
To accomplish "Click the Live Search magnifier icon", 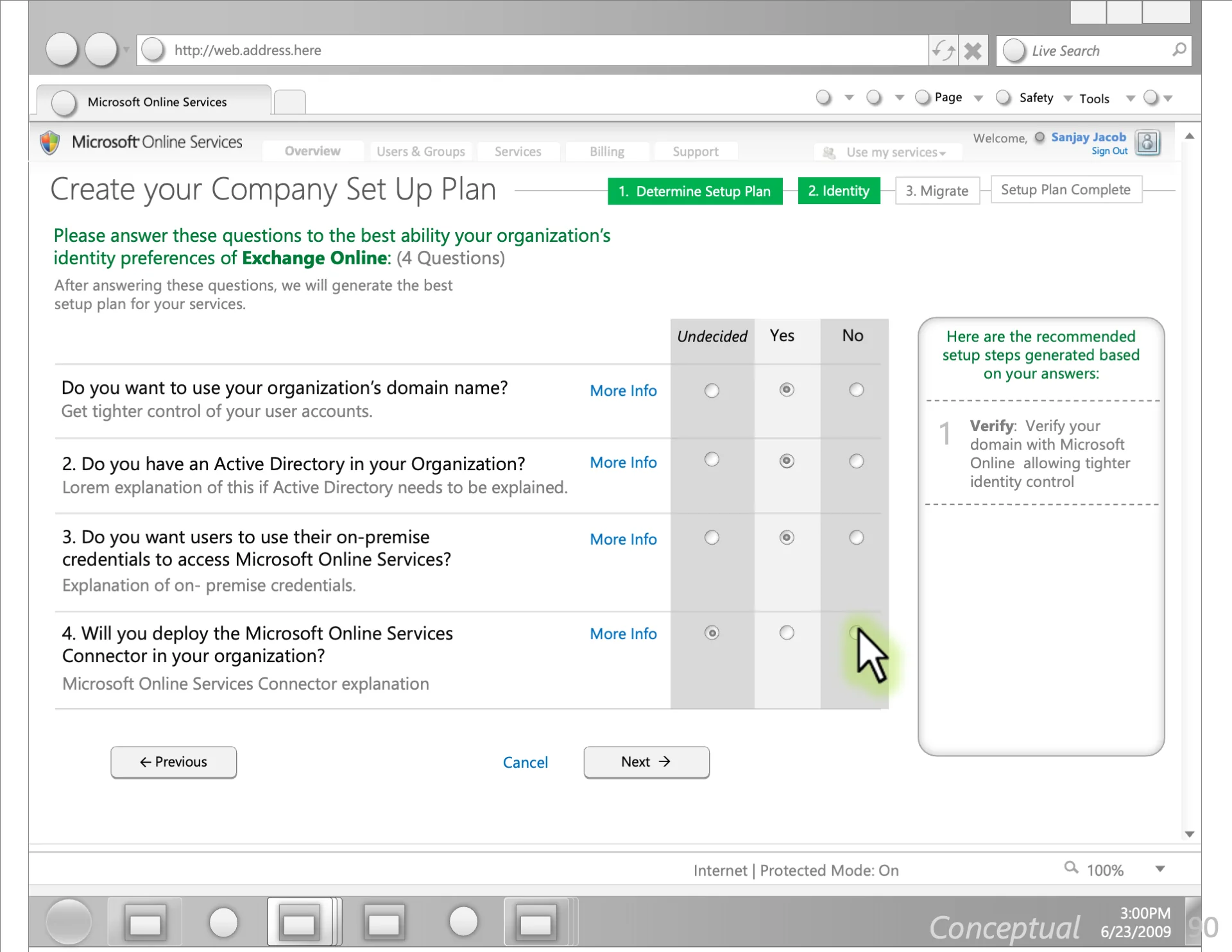I will (x=1179, y=49).
